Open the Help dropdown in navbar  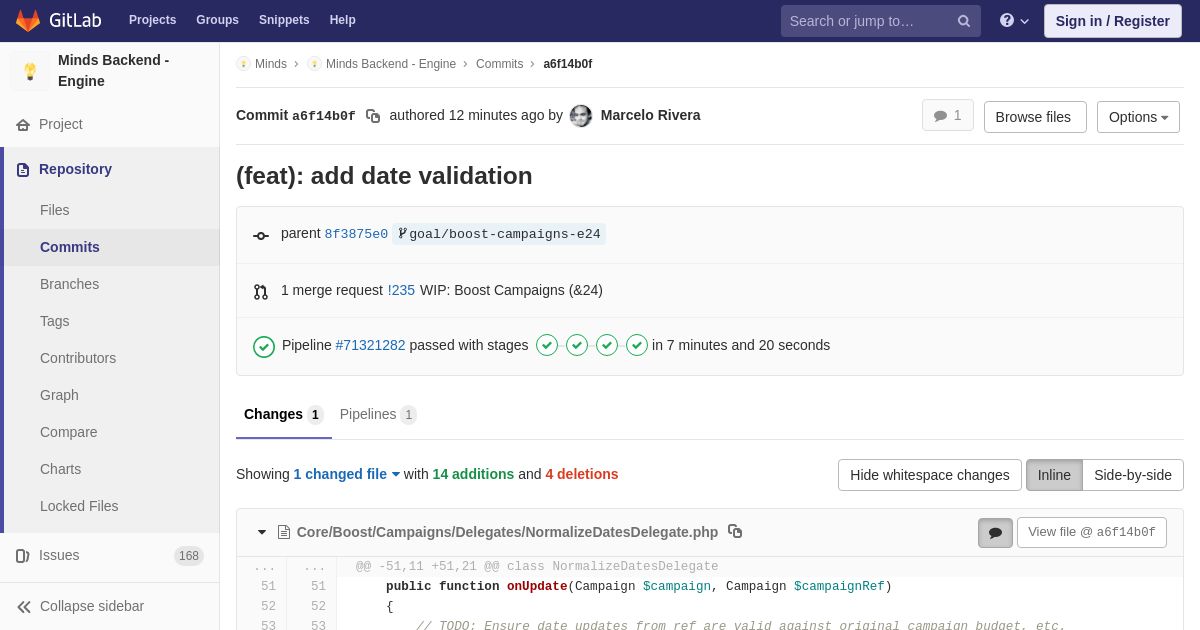1014,21
